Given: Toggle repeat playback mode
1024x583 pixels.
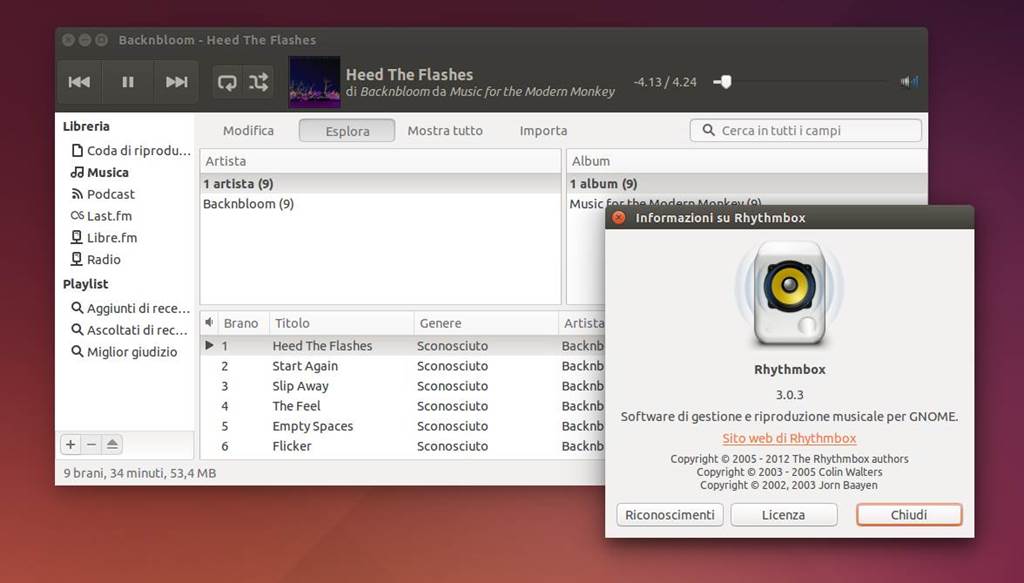Looking at the screenshot, I should (x=227, y=82).
